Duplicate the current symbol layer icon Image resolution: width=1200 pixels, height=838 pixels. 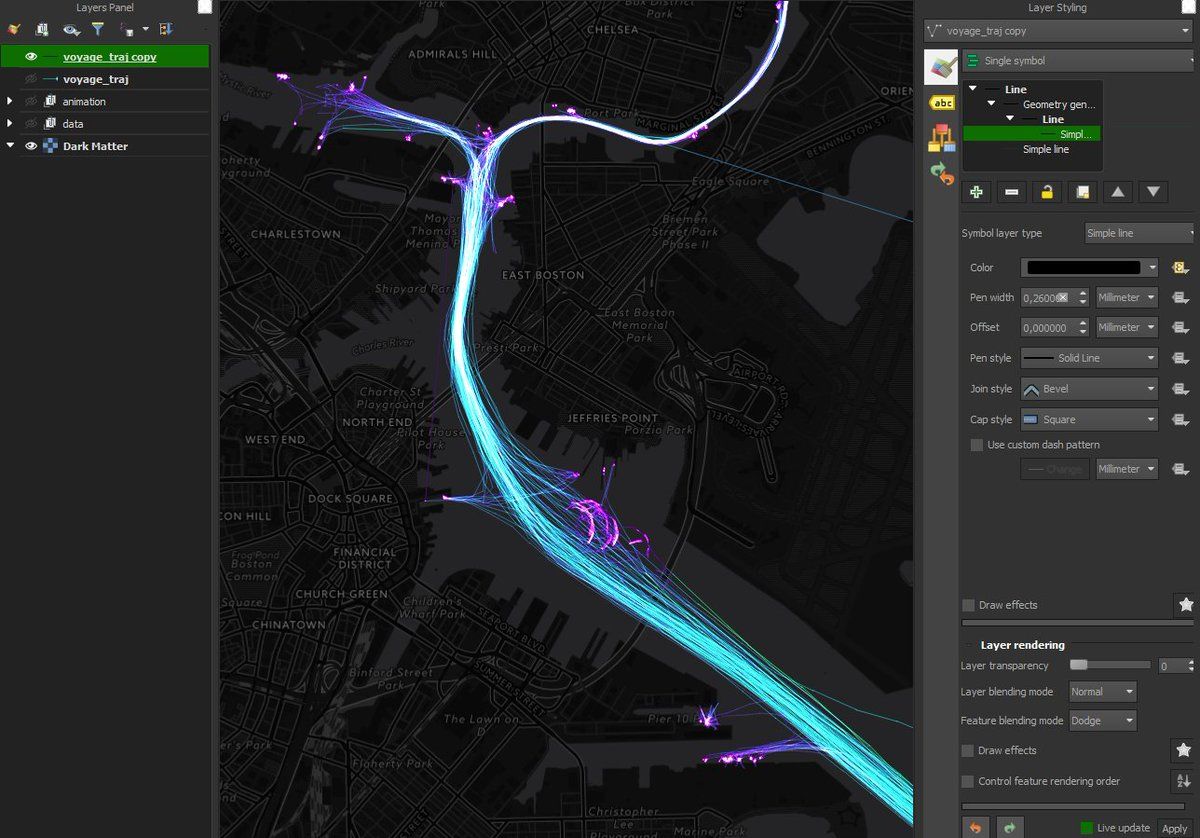click(x=1083, y=192)
